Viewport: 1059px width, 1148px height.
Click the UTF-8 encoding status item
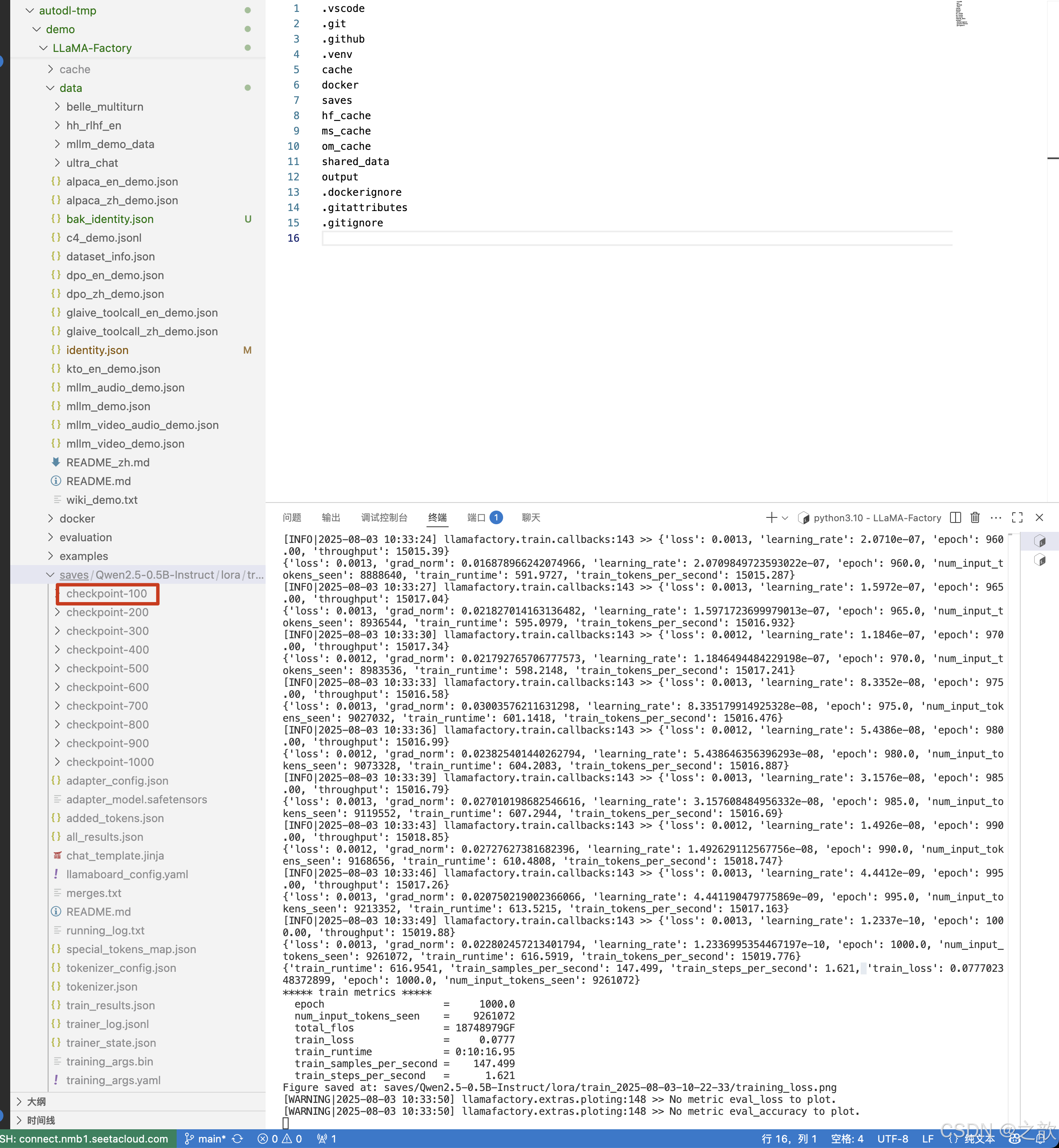(x=892, y=1139)
